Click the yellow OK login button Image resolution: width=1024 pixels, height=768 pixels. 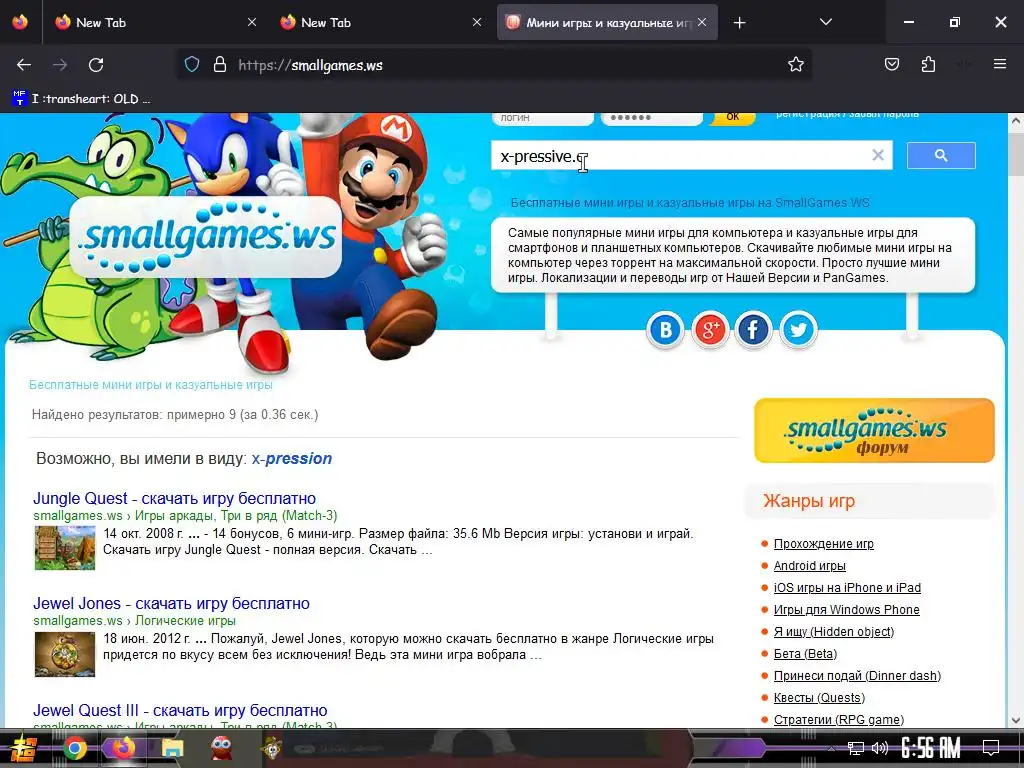point(733,118)
